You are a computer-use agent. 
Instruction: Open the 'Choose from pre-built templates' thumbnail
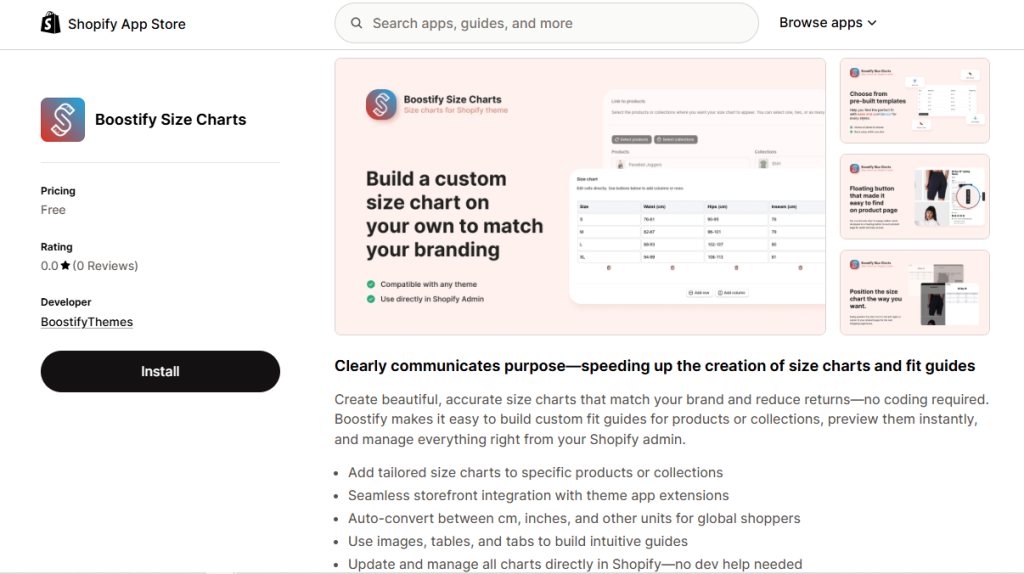click(914, 101)
